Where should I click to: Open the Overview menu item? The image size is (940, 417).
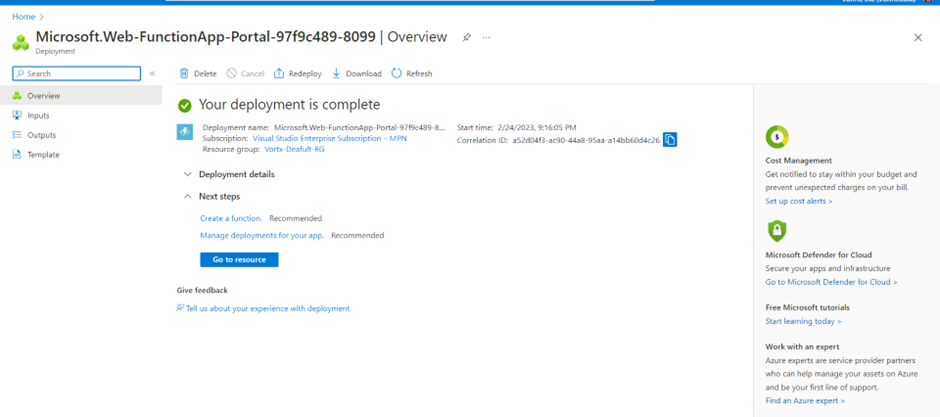click(81, 96)
